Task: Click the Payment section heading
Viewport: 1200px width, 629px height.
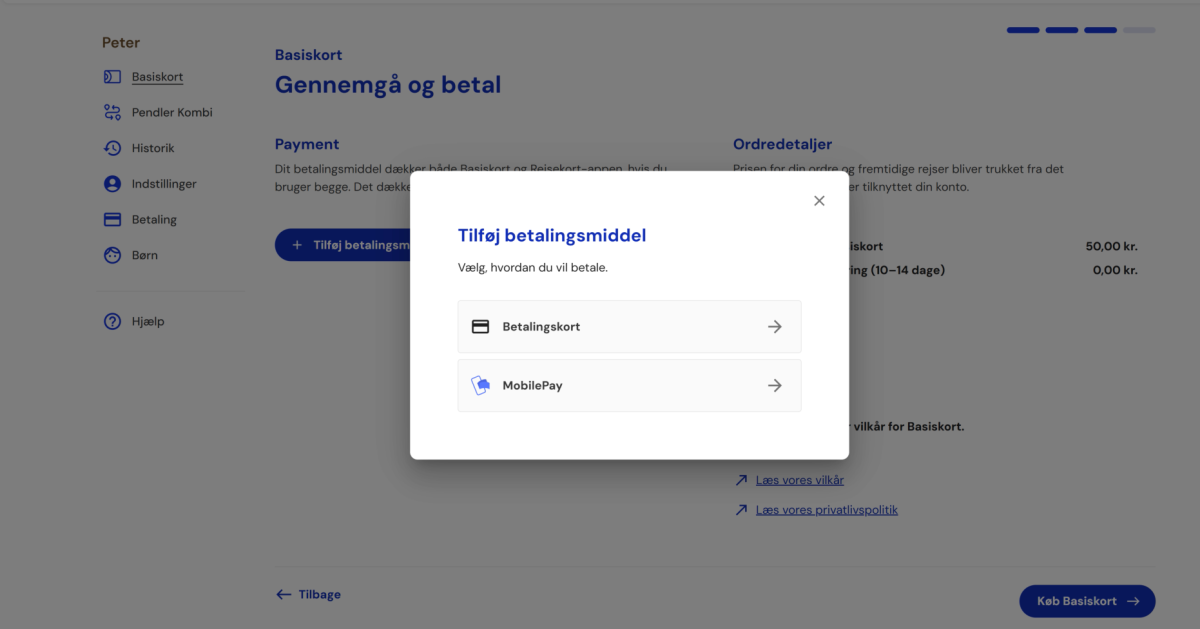Action: tap(307, 144)
